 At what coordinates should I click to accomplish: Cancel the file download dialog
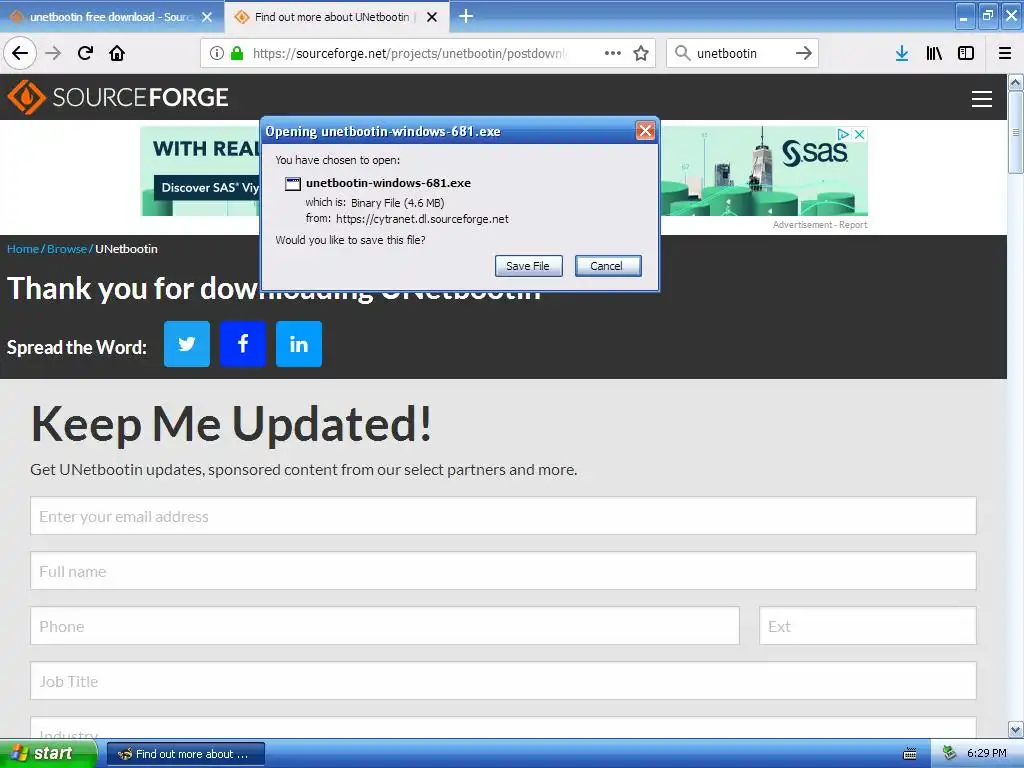click(x=607, y=266)
